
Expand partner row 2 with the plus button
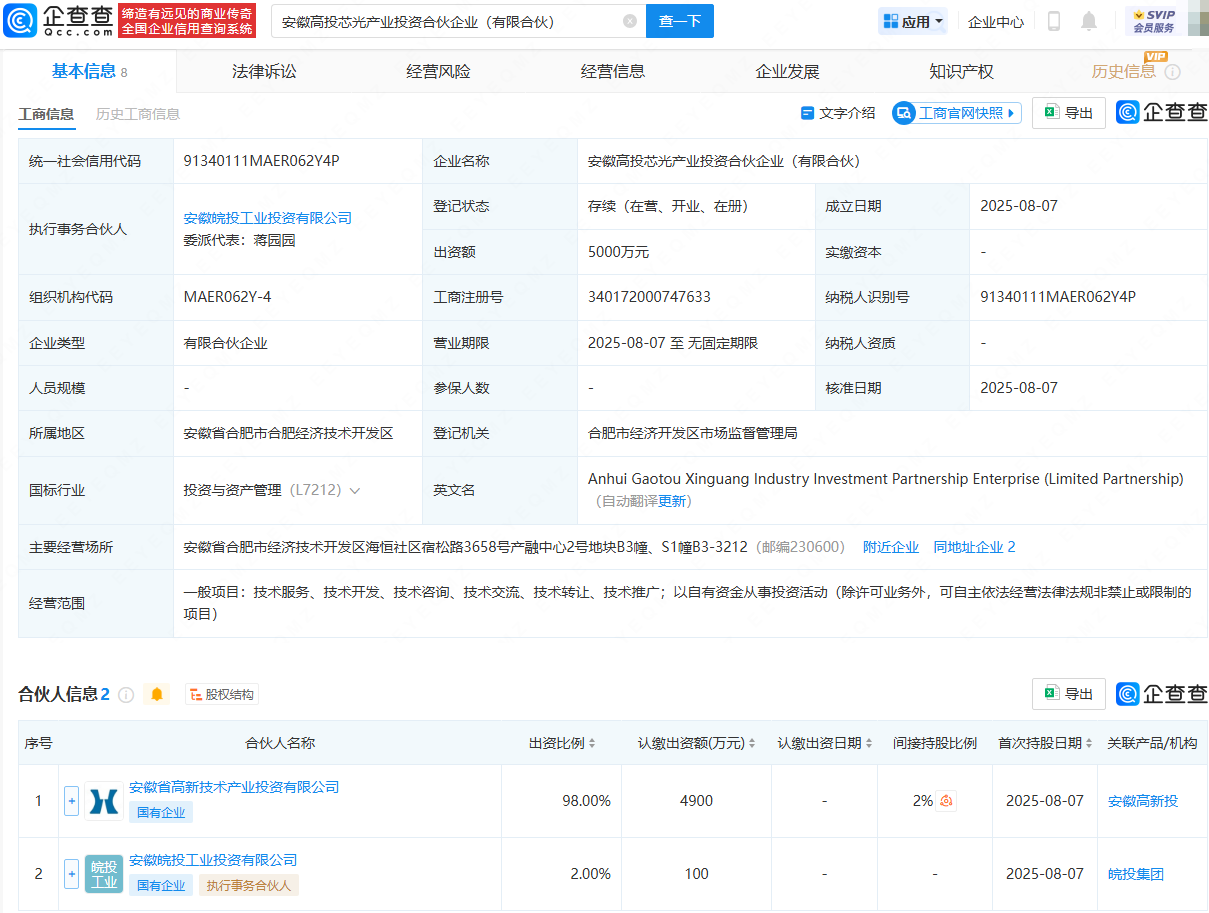(x=71, y=874)
